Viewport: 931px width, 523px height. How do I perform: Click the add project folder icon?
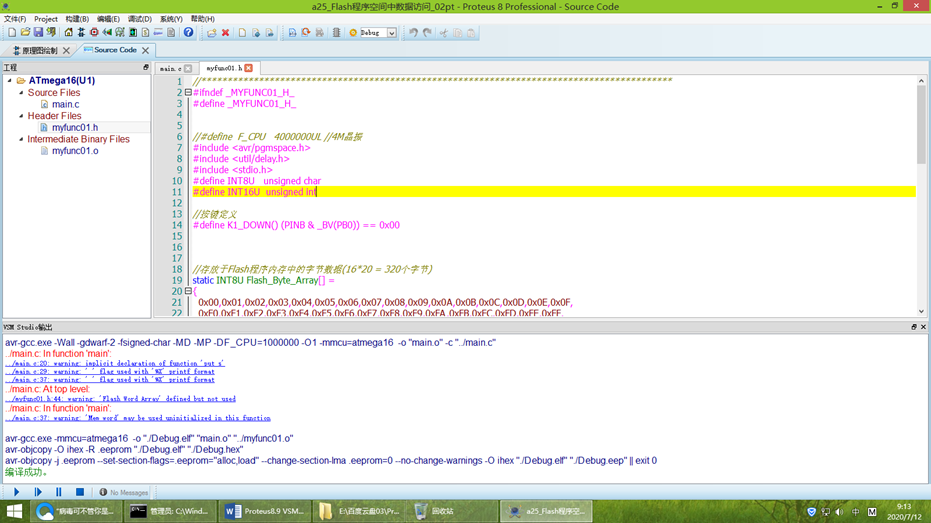(212, 33)
